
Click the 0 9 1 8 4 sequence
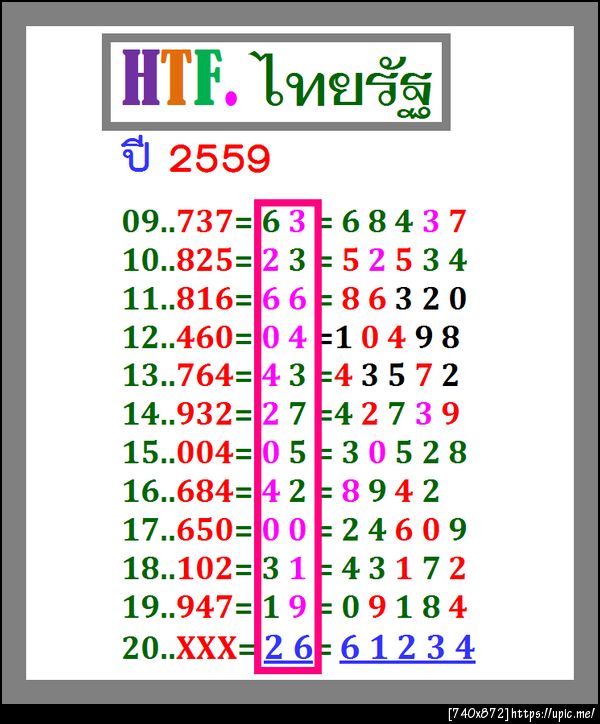[404, 606]
